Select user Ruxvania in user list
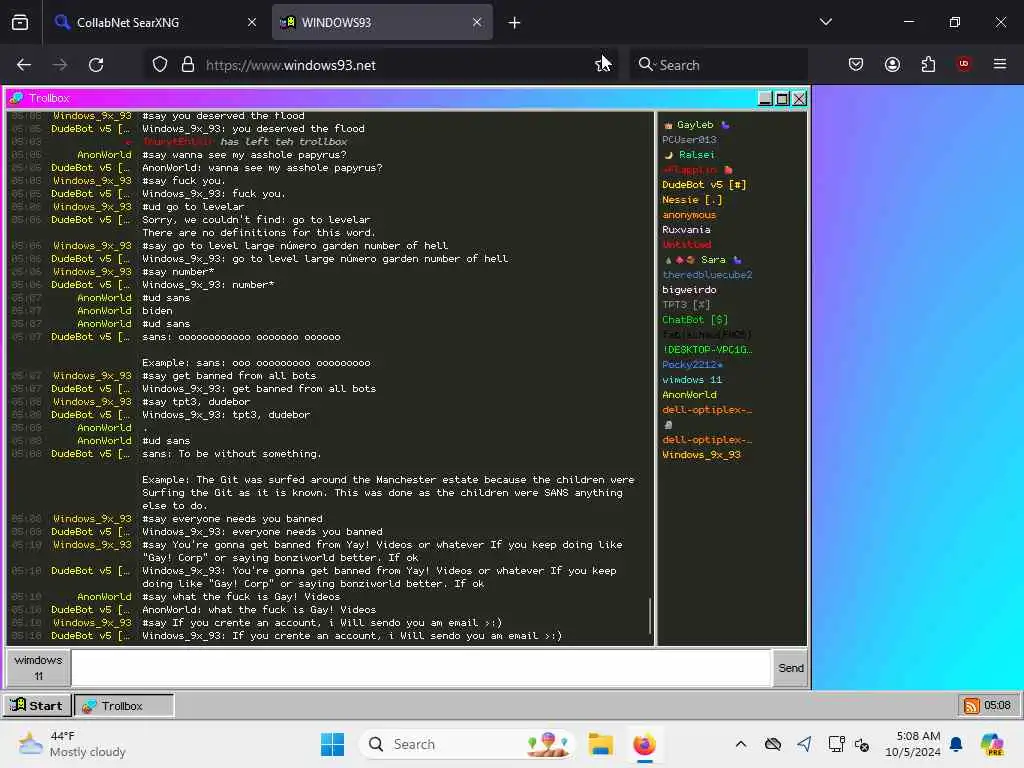This screenshot has height=768, width=1024. (686, 230)
